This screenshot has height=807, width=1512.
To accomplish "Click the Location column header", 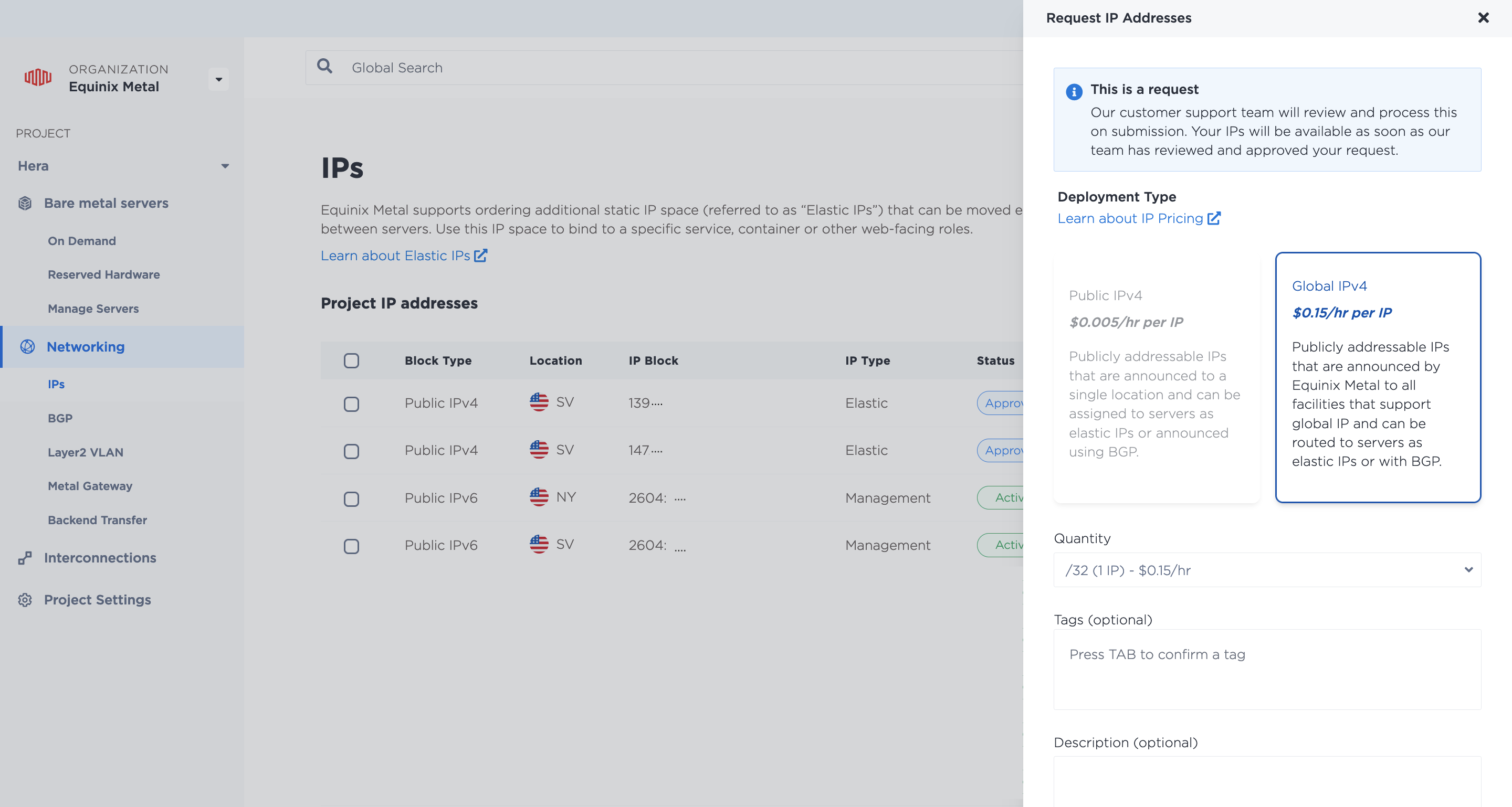I will (x=555, y=360).
